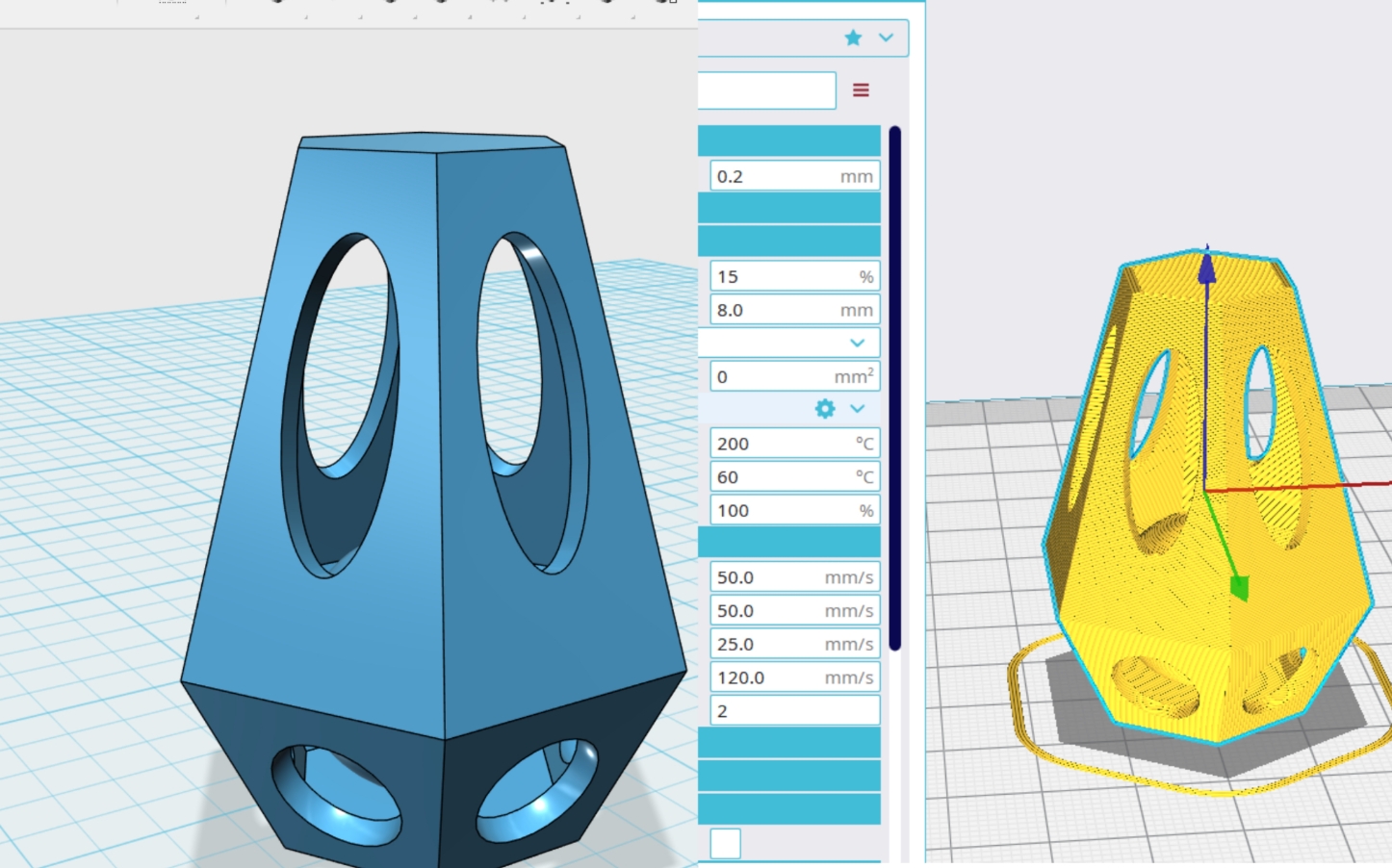The width and height of the screenshot is (1392, 868).
Task: Edit the 0.2 mm value field
Action: [x=795, y=176]
